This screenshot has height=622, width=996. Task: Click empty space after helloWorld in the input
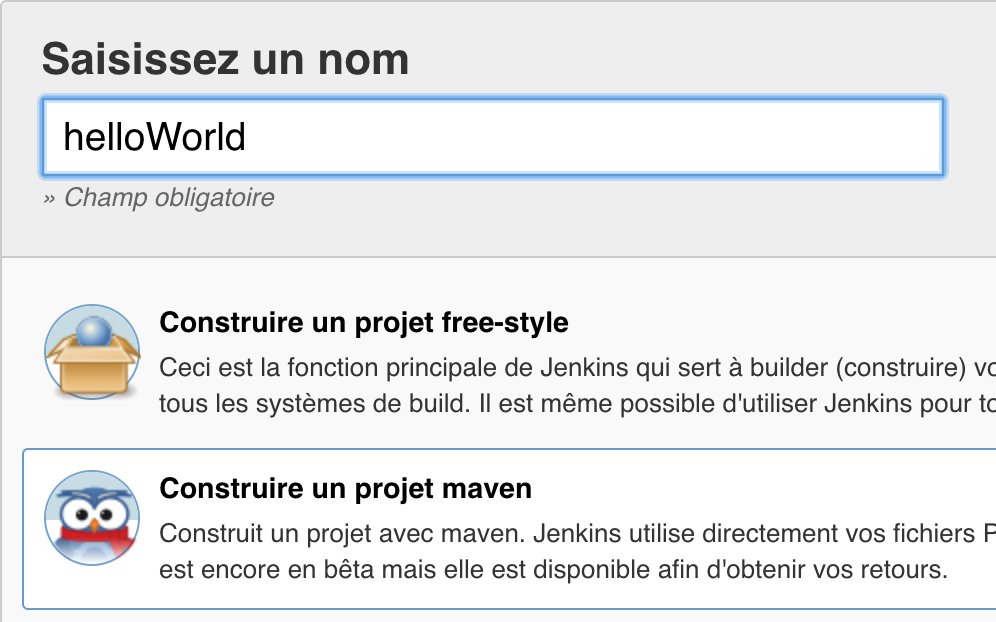(600, 136)
